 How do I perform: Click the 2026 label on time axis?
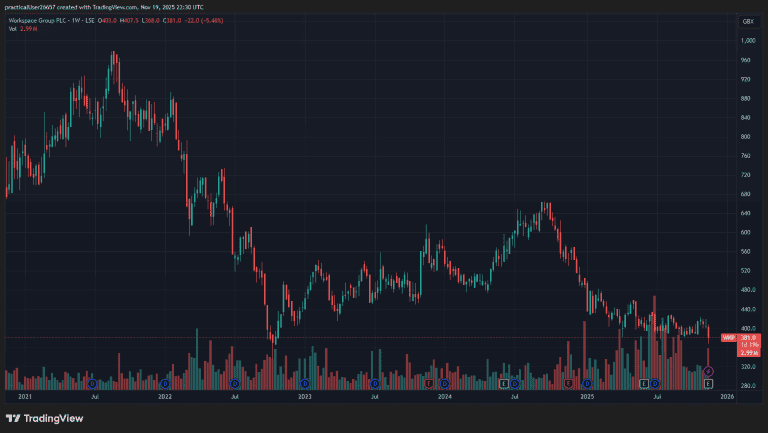tap(727, 397)
